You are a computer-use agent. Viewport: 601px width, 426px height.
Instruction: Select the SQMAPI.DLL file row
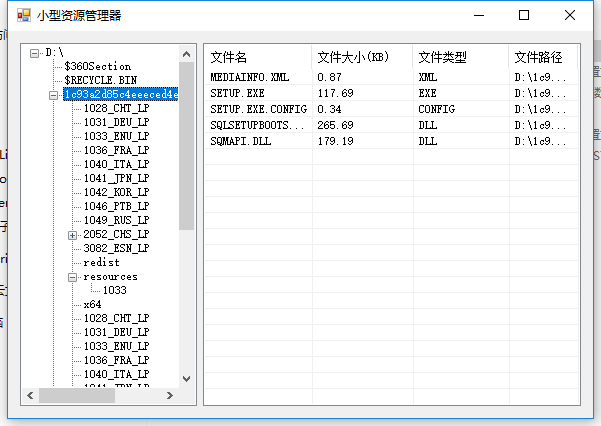click(391, 141)
